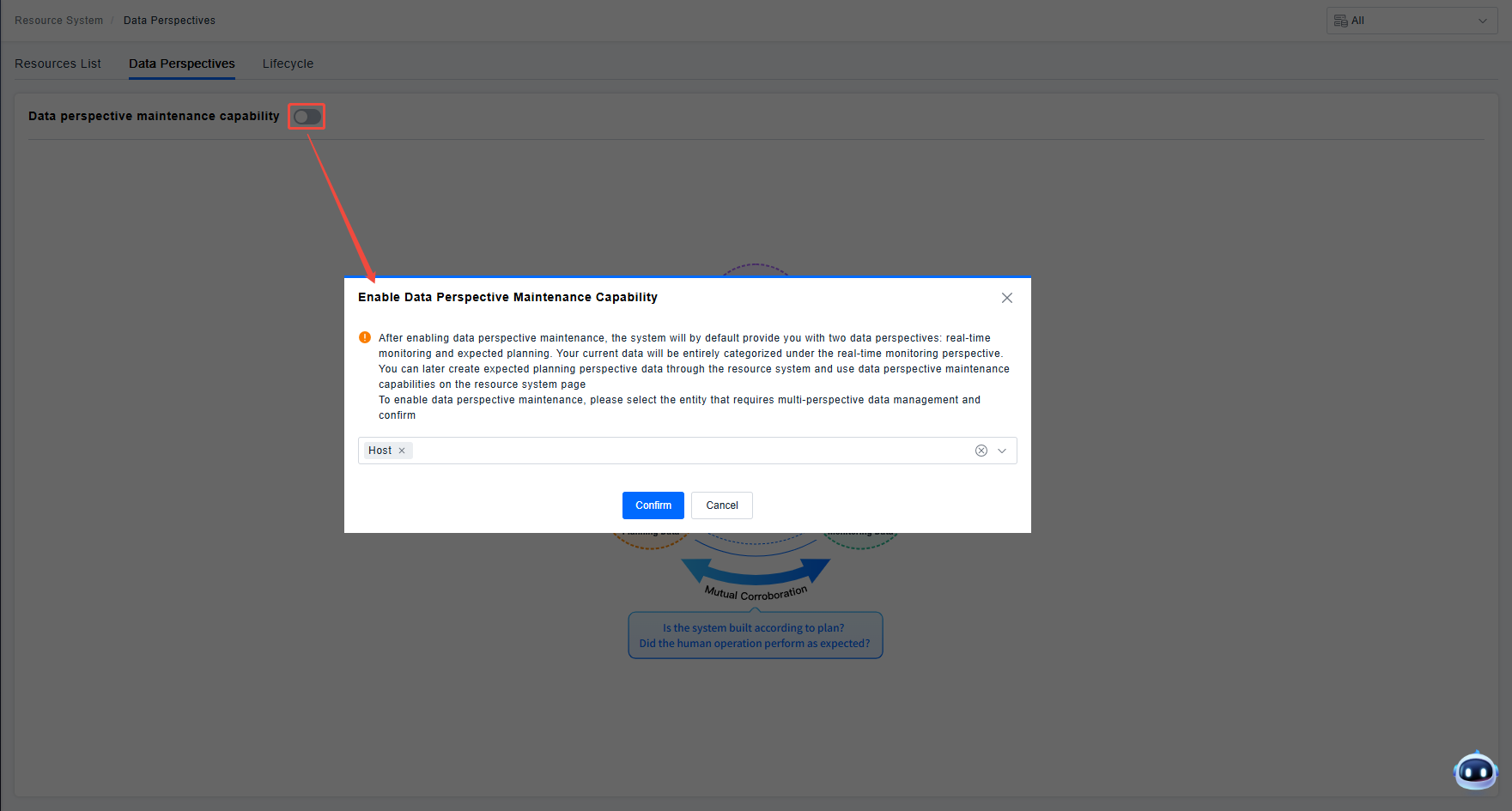This screenshot has height=811, width=1512.
Task: Open the robot assistant chat icon
Action: tap(1475, 772)
